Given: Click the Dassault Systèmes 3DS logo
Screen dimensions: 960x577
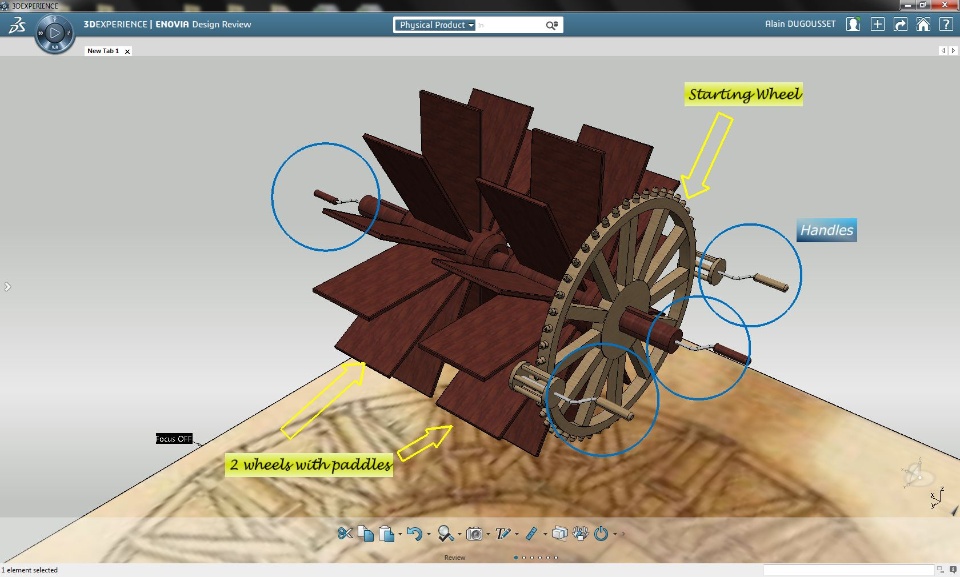Looking at the screenshot, I should [x=17, y=25].
